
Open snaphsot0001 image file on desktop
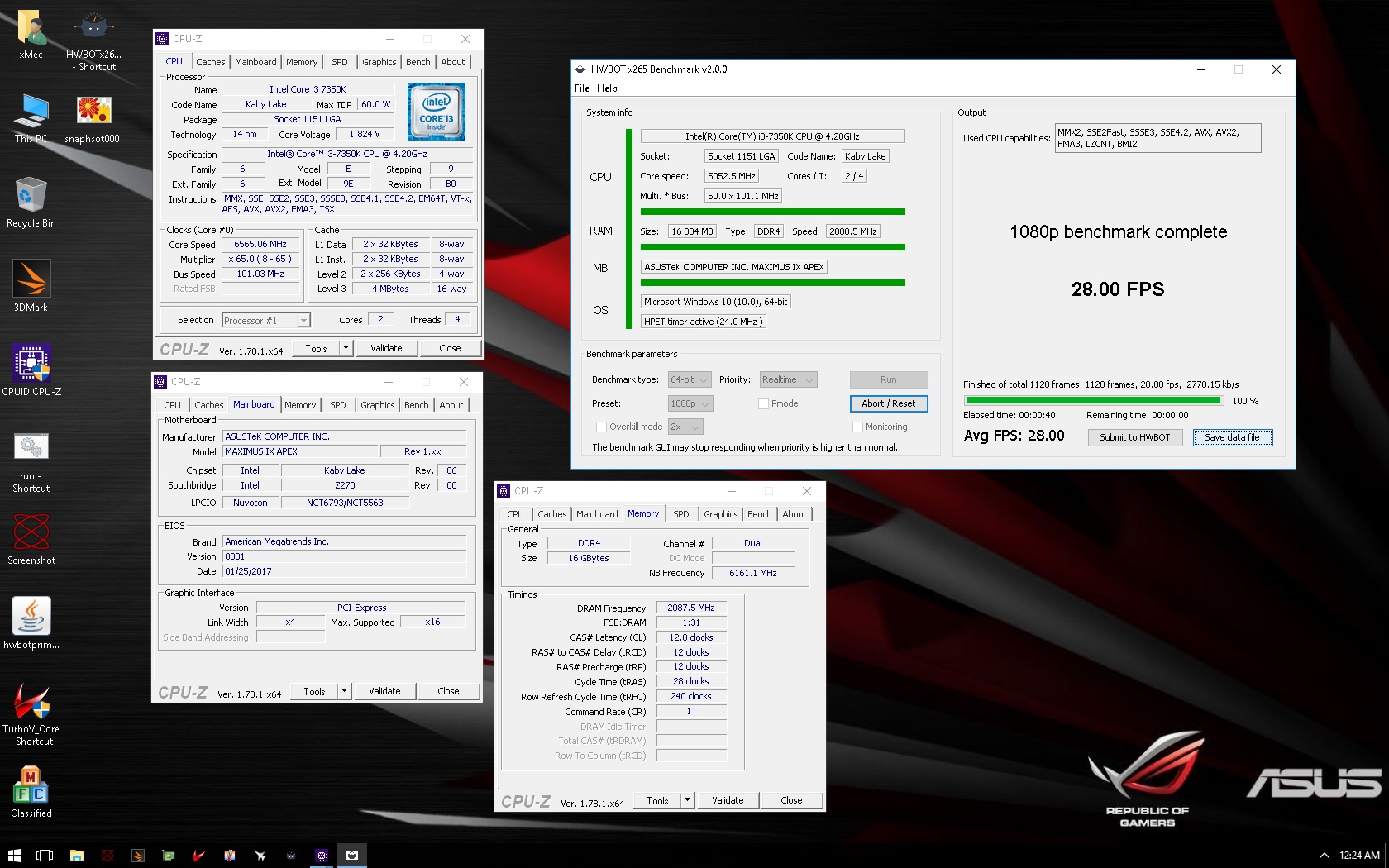pyautogui.click(x=93, y=117)
